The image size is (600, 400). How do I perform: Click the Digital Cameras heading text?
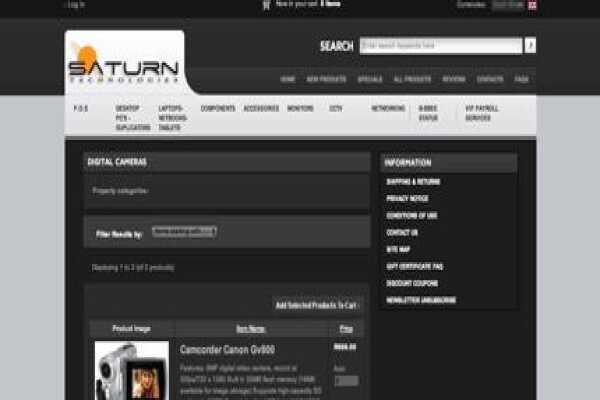[117, 162]
